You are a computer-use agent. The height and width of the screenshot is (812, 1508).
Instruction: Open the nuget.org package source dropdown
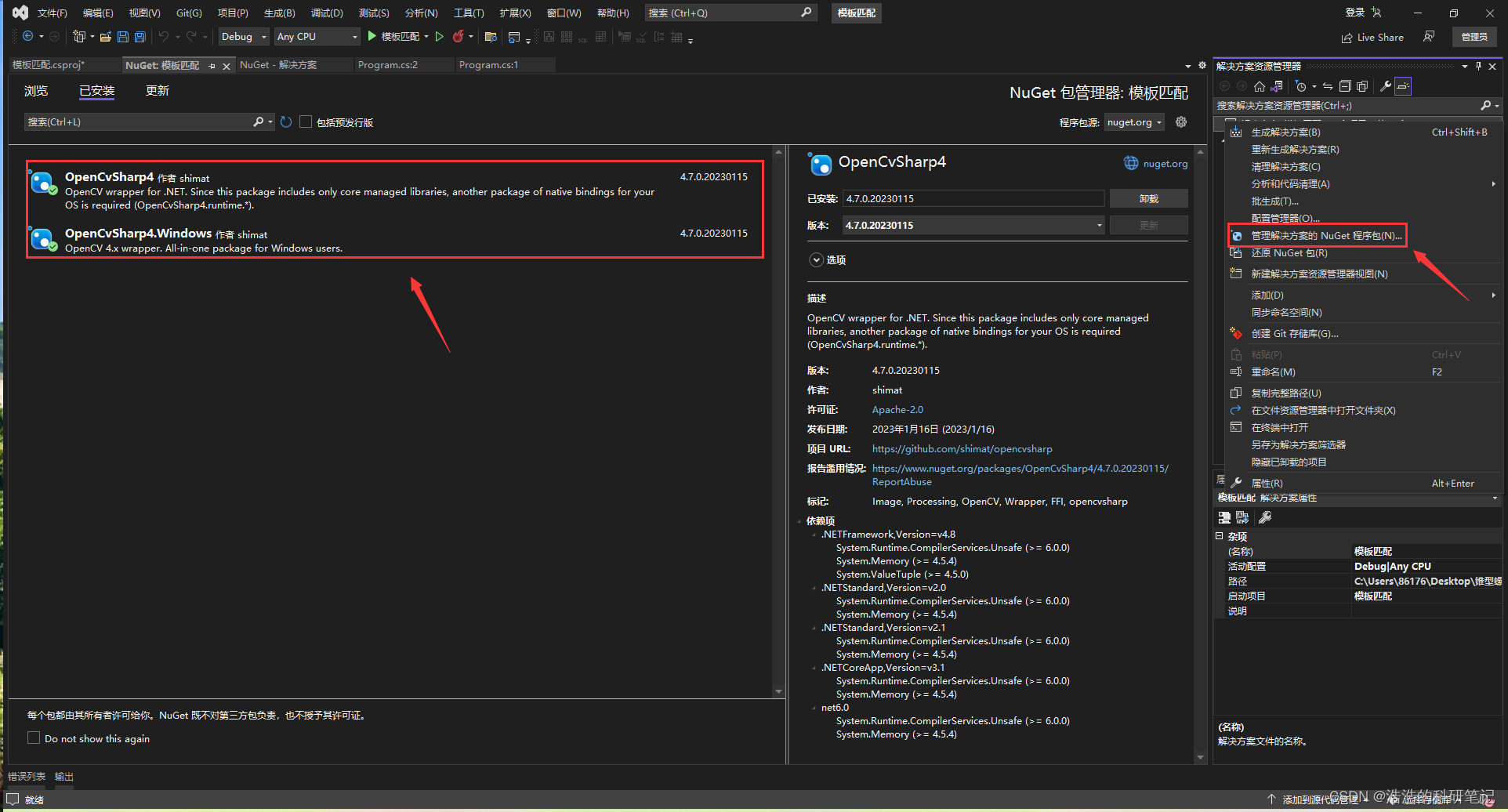click(1134, 122)
